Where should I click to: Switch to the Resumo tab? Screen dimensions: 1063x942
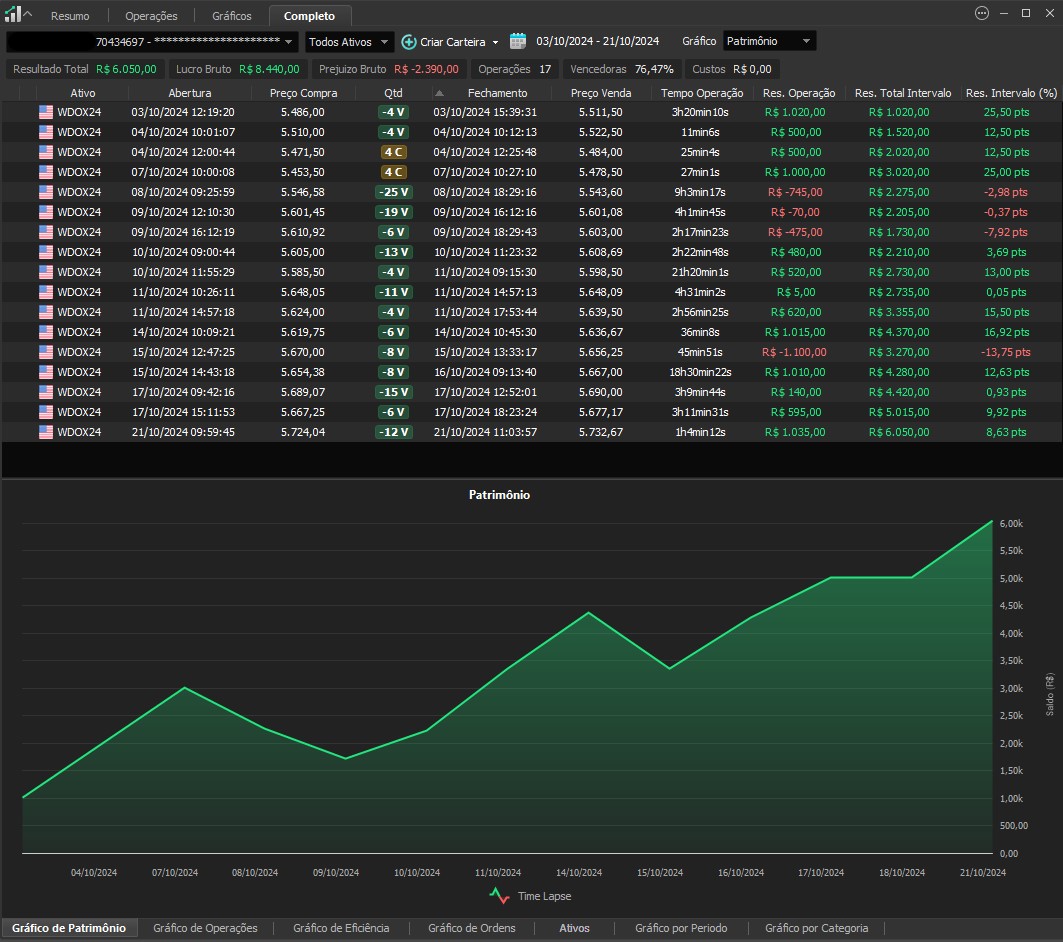(70, 16)
